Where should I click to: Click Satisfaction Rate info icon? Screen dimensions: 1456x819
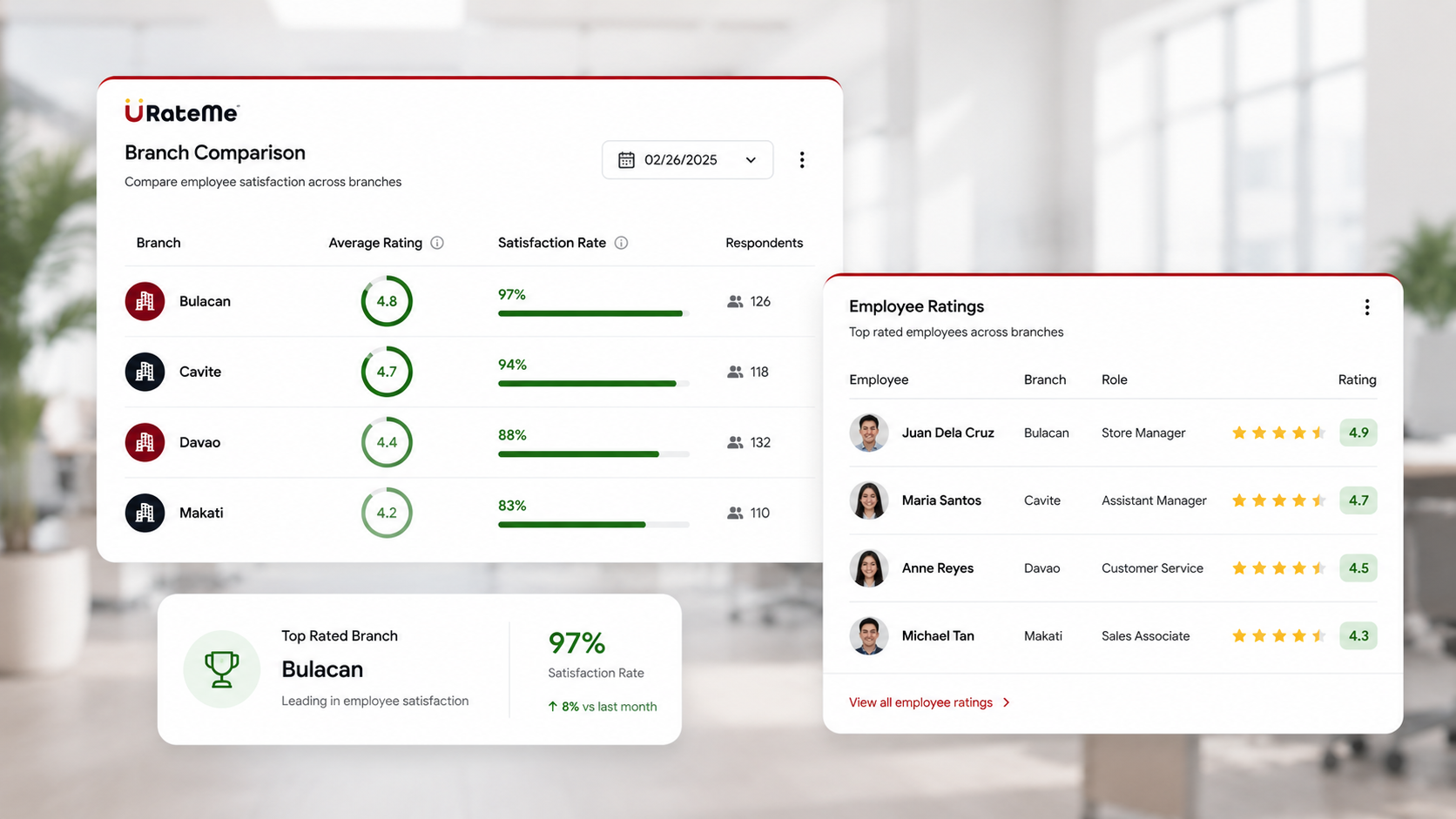pyautogui.click(x=621, y=243)
